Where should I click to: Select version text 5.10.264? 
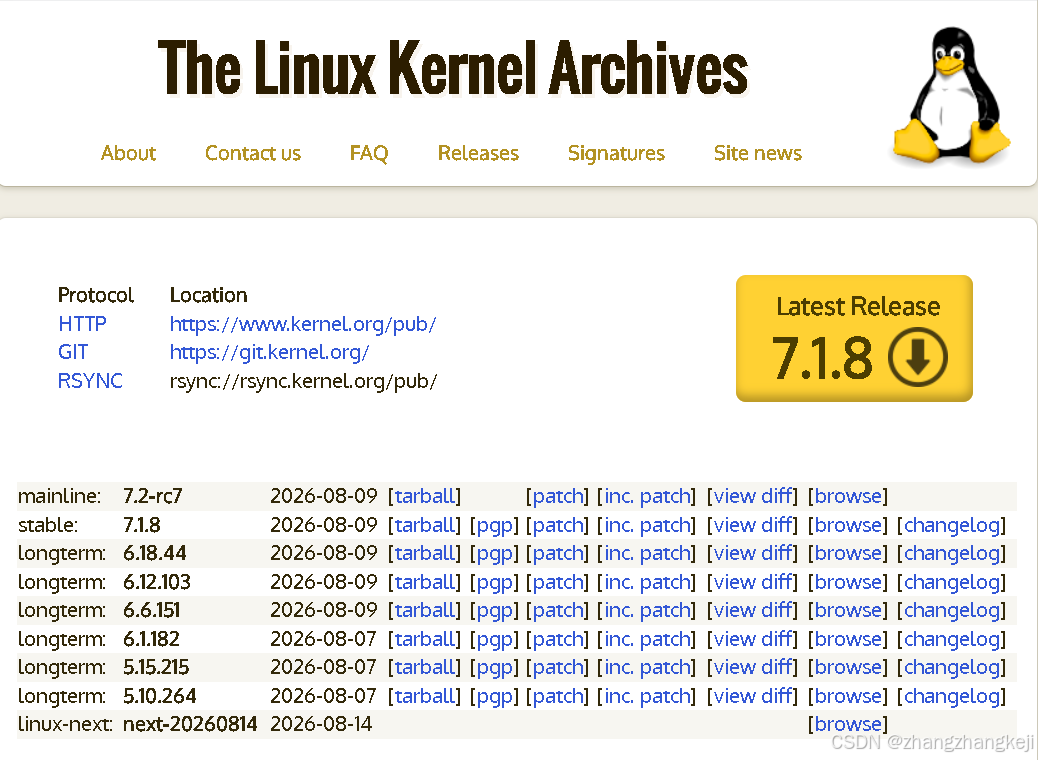click(x=160, y=696)
